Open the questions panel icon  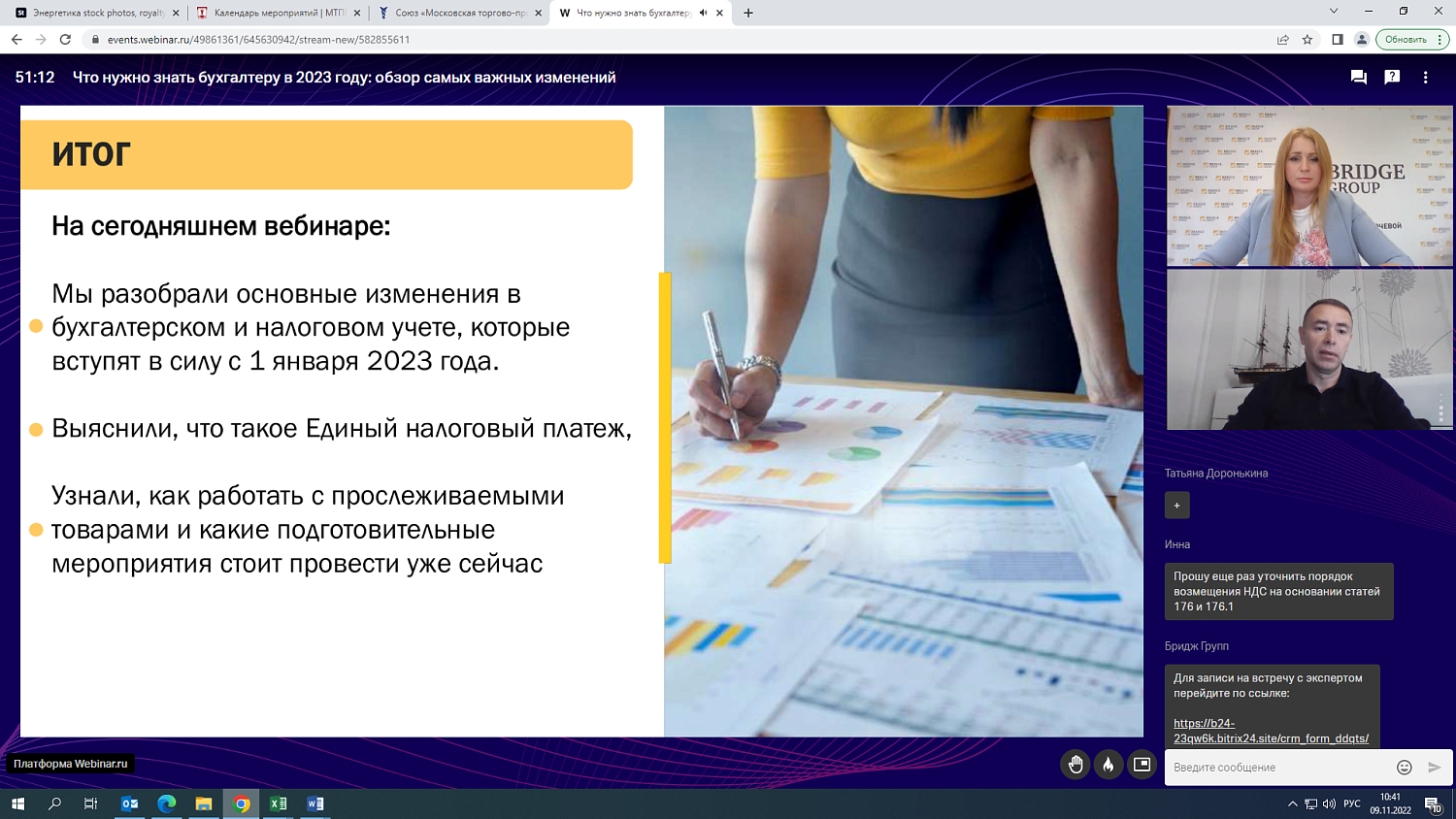pos(1392,78)
